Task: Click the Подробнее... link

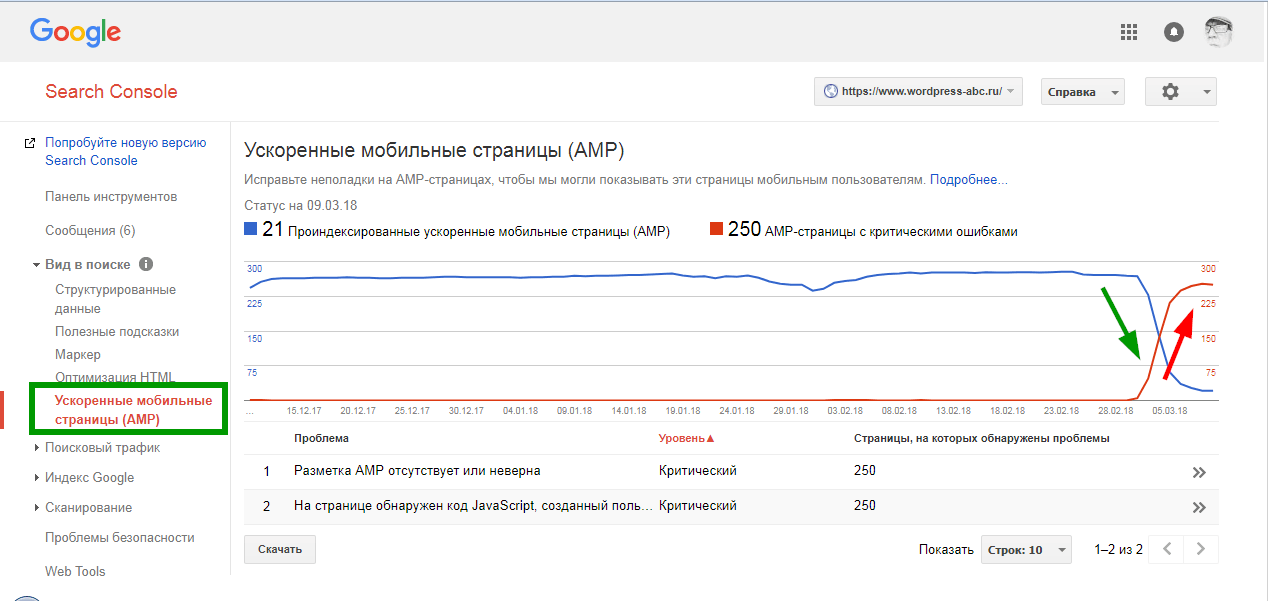Action: click(x=969, y=180)
